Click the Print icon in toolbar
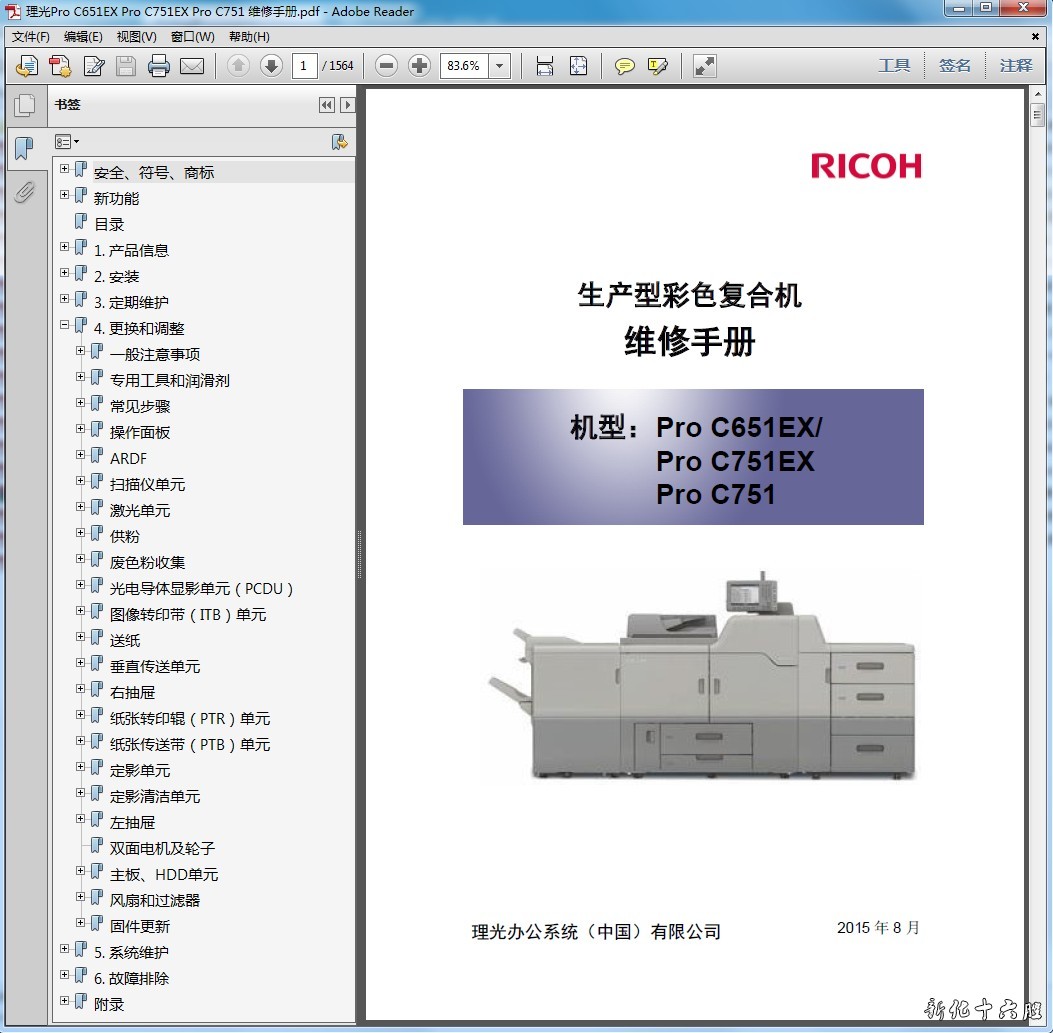Image resolution: width=1053 pixels, height=1033 pixels. (158, 66)
